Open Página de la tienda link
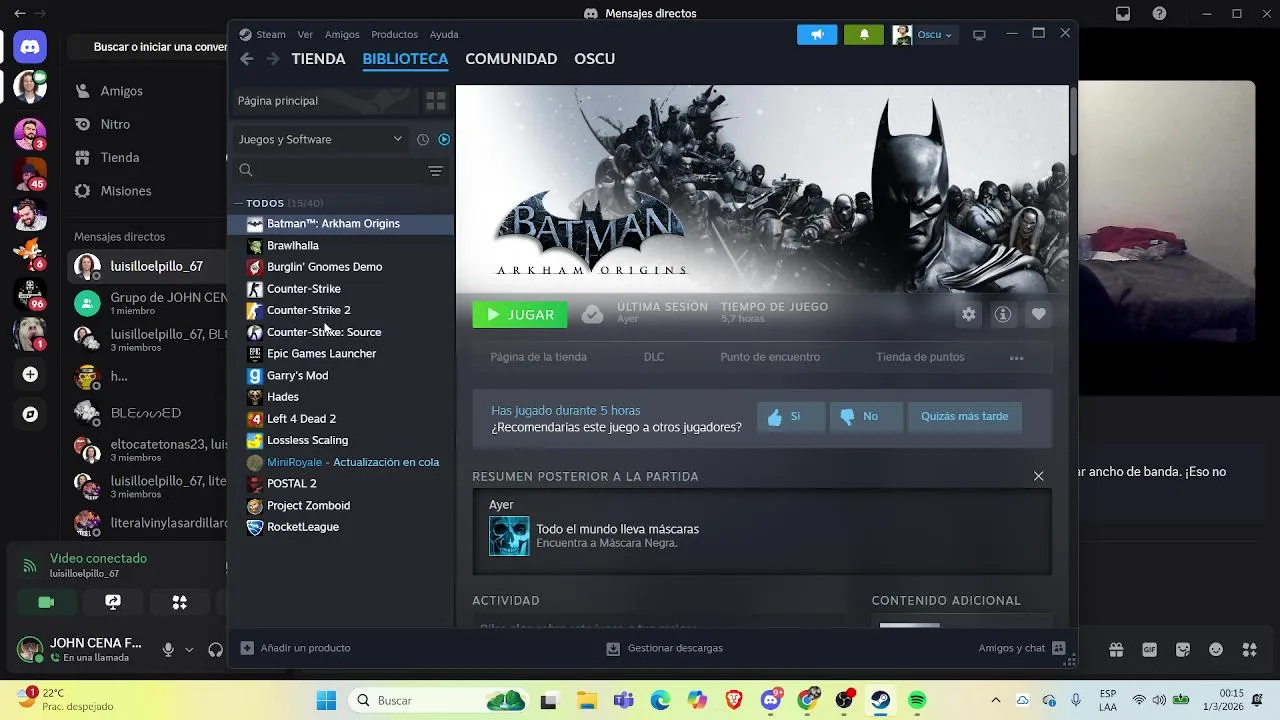Image resolution: width=1280 pixels, height=720 pixels. 538,357
